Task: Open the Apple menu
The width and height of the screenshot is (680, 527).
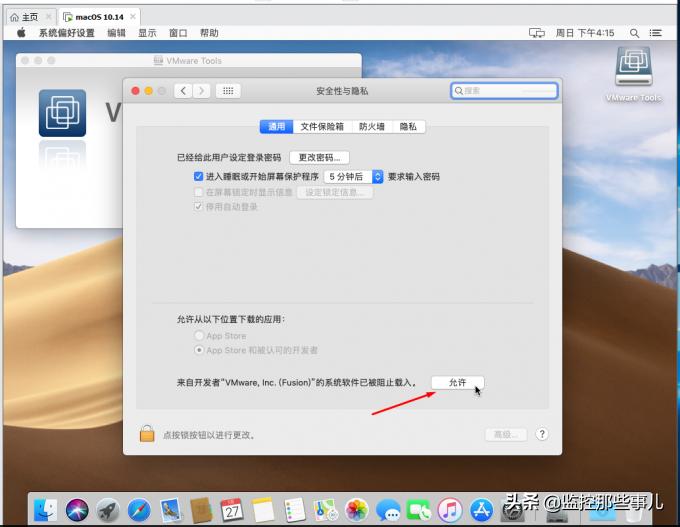Action: 21,33
